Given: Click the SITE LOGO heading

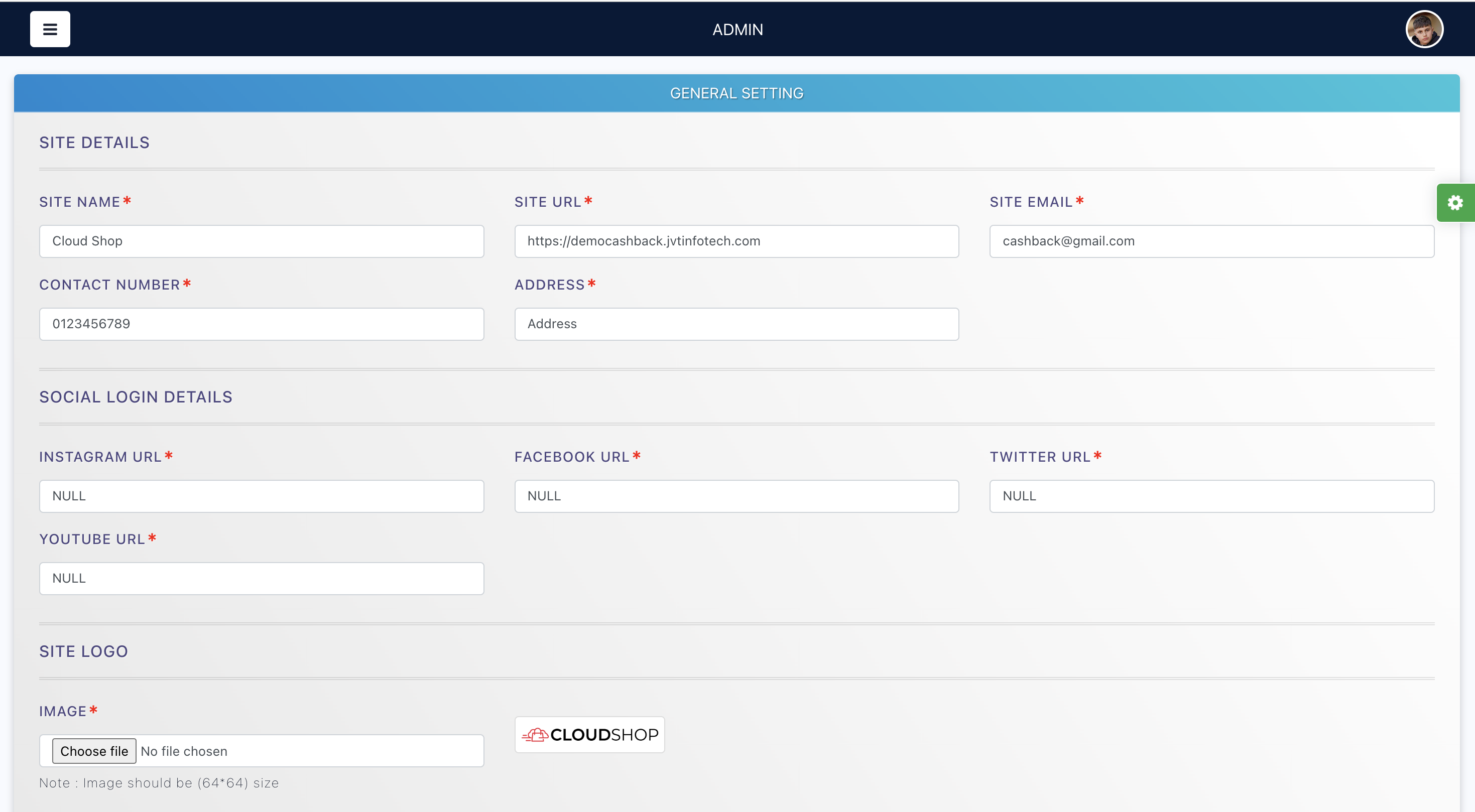Looking at the screenshot, I should (84, 651).
